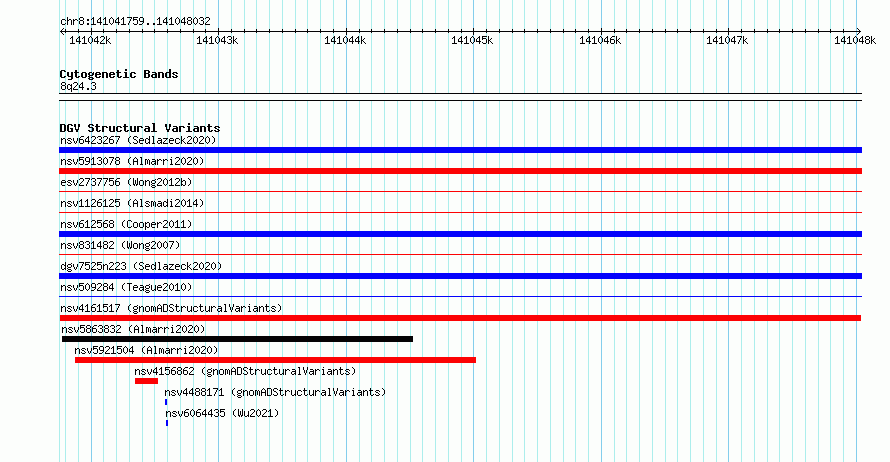
Task: Click ruler tick label 141045k
Action: pyautogui.click(x=472, y=40)
